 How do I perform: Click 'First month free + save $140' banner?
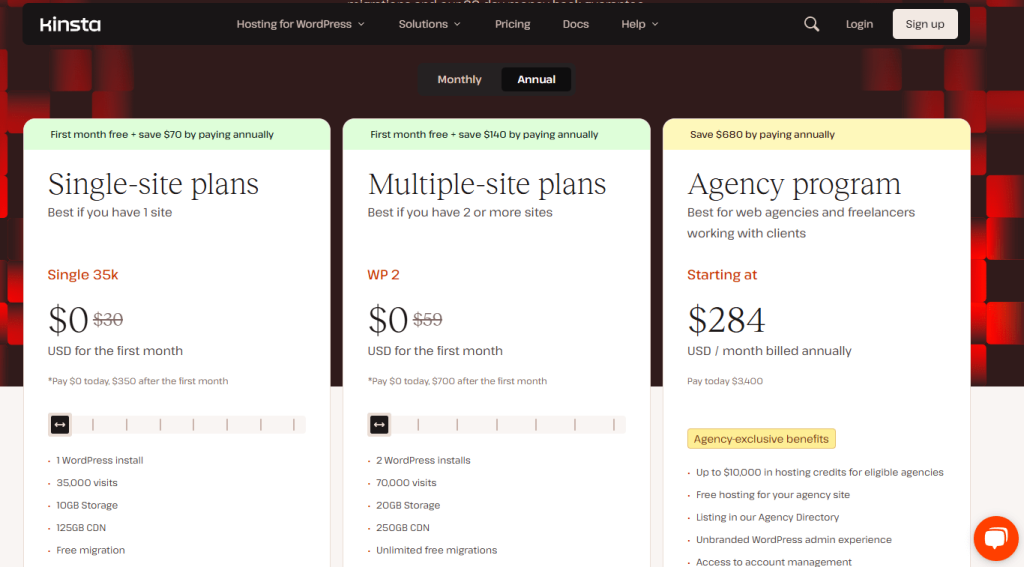(496, 135)
